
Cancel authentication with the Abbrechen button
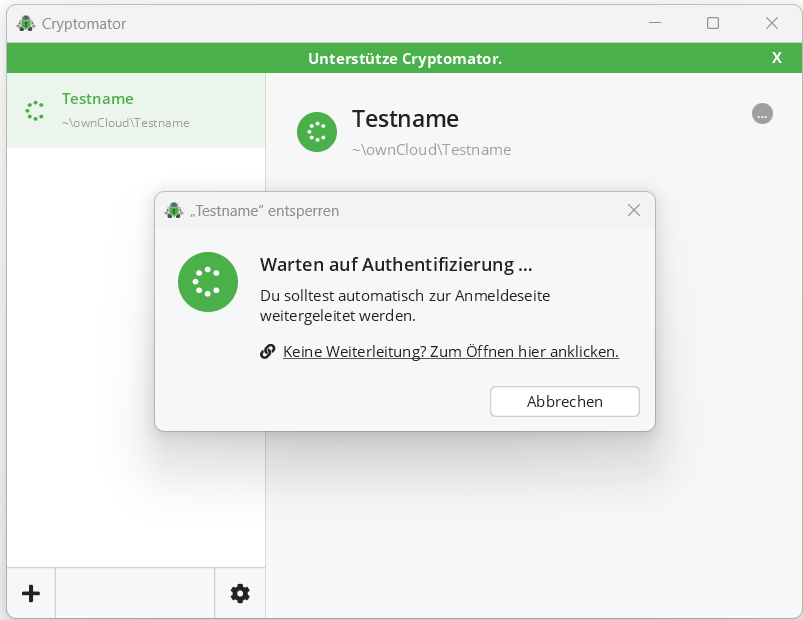[564, 401]
